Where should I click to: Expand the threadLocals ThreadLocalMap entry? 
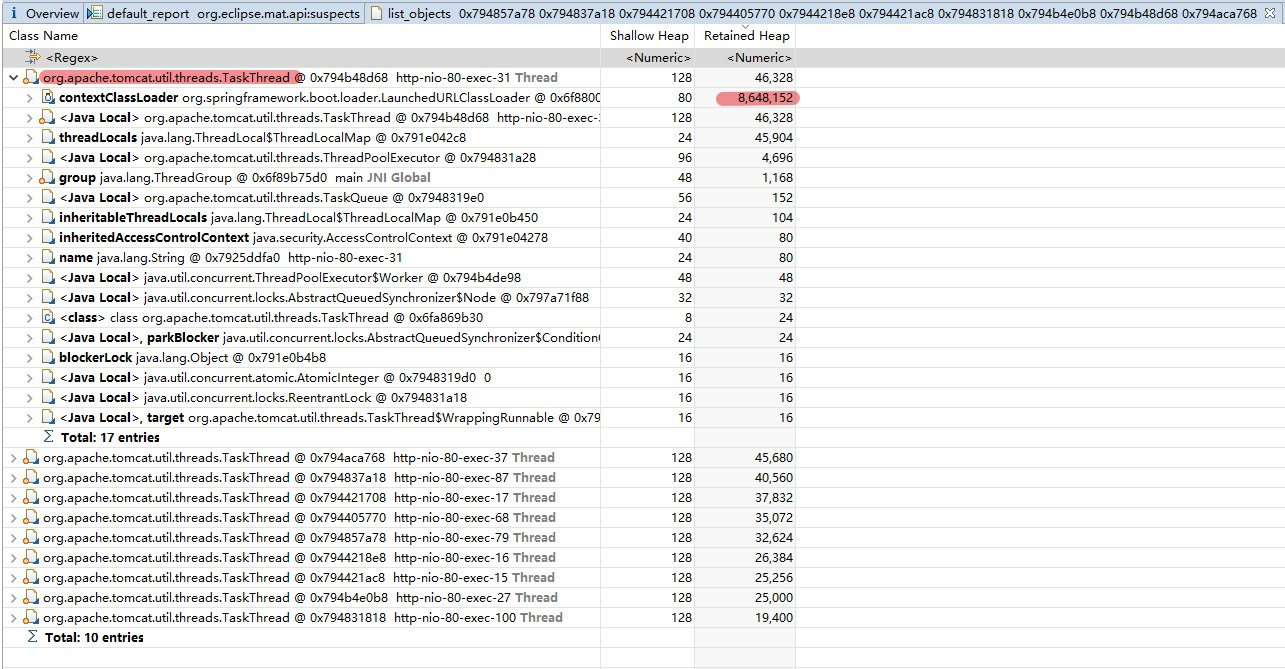tap(30, 138)
